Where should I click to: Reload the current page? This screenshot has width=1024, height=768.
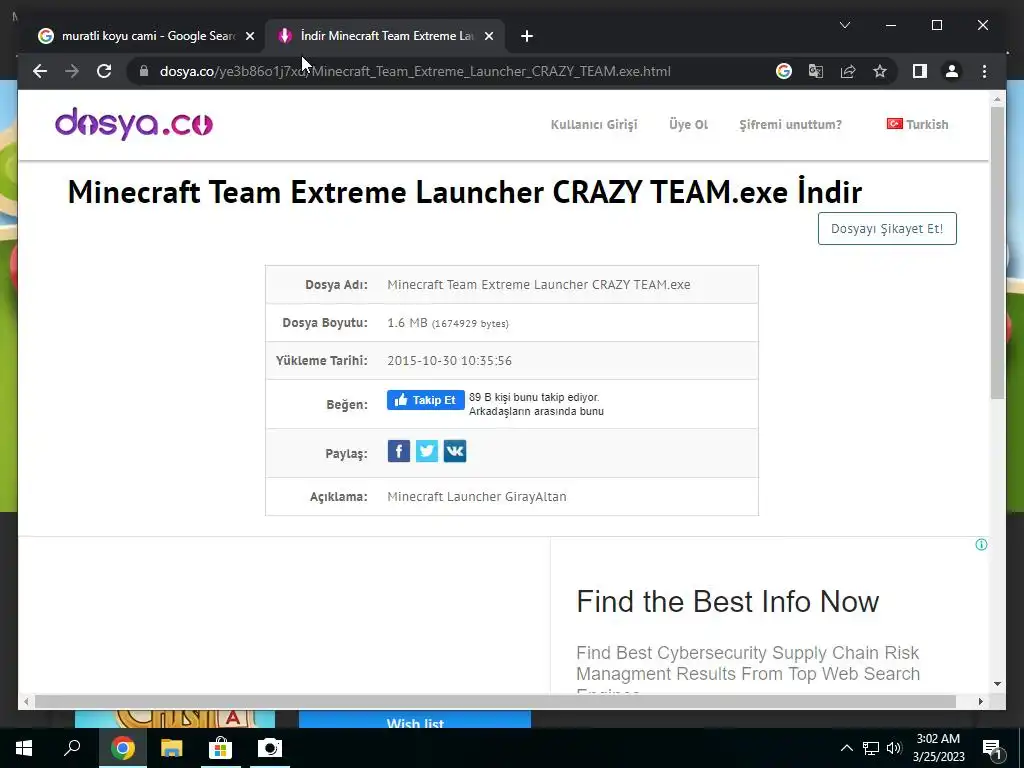click(x=104, y=71)
